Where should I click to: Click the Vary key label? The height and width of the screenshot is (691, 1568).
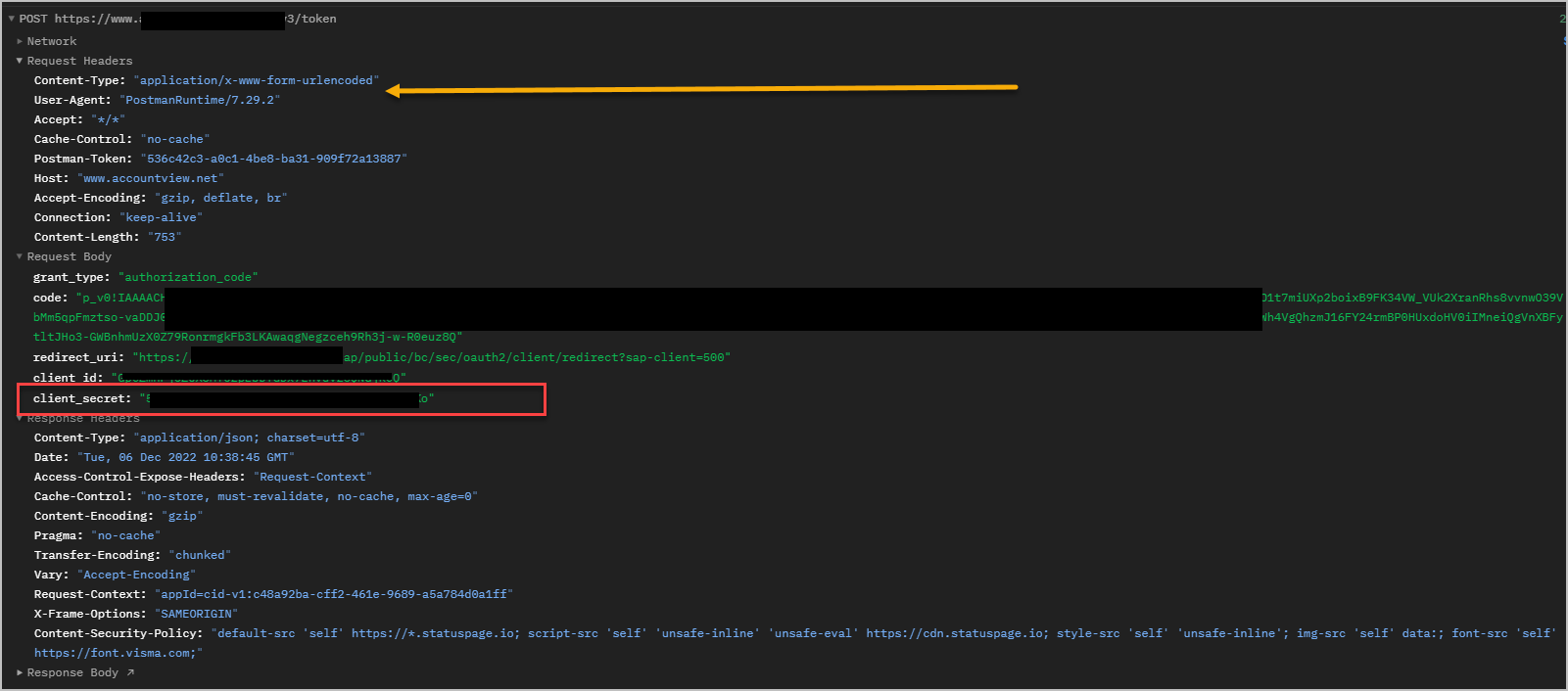click(x=52, y=575)
